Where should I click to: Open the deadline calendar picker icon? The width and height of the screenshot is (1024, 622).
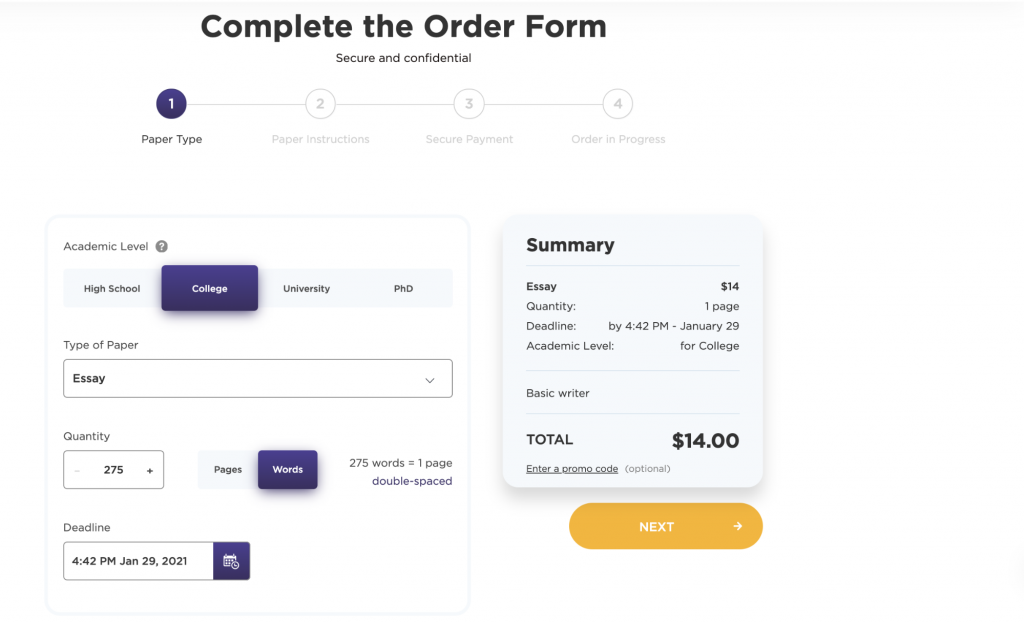pyautogui.click(x=231, y=561)
